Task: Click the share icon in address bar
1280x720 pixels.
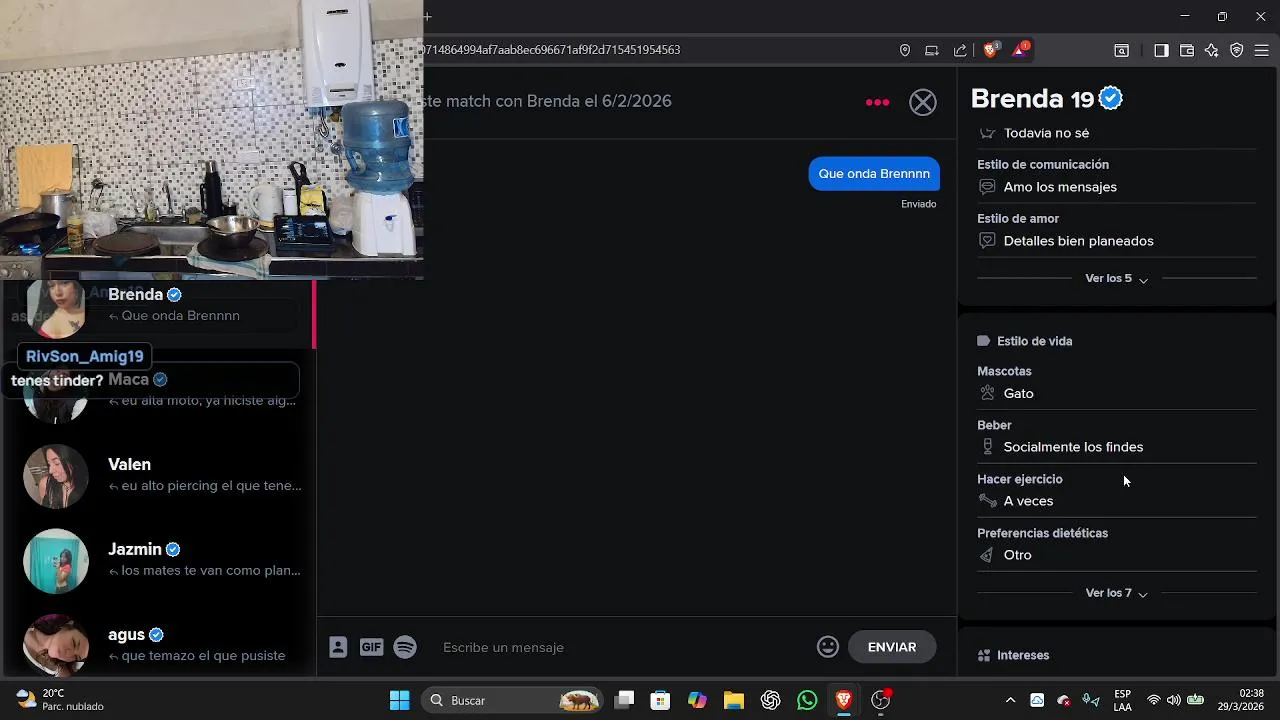Action: pos(960,50)
